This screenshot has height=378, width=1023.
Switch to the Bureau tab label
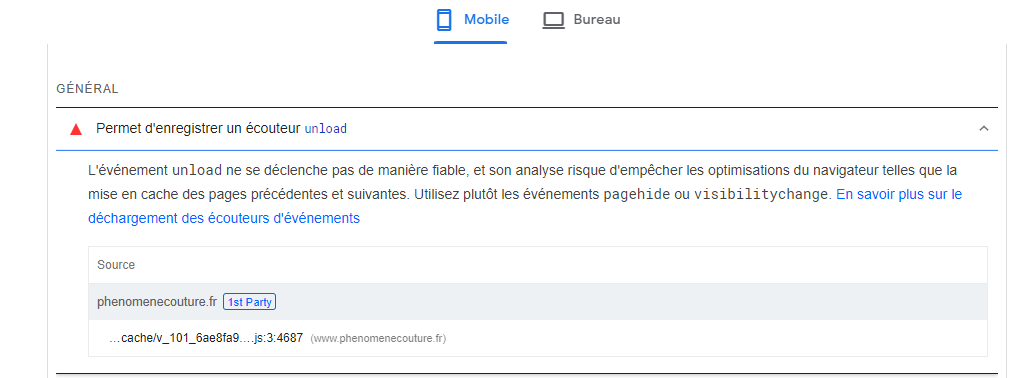tap(597, 20)
